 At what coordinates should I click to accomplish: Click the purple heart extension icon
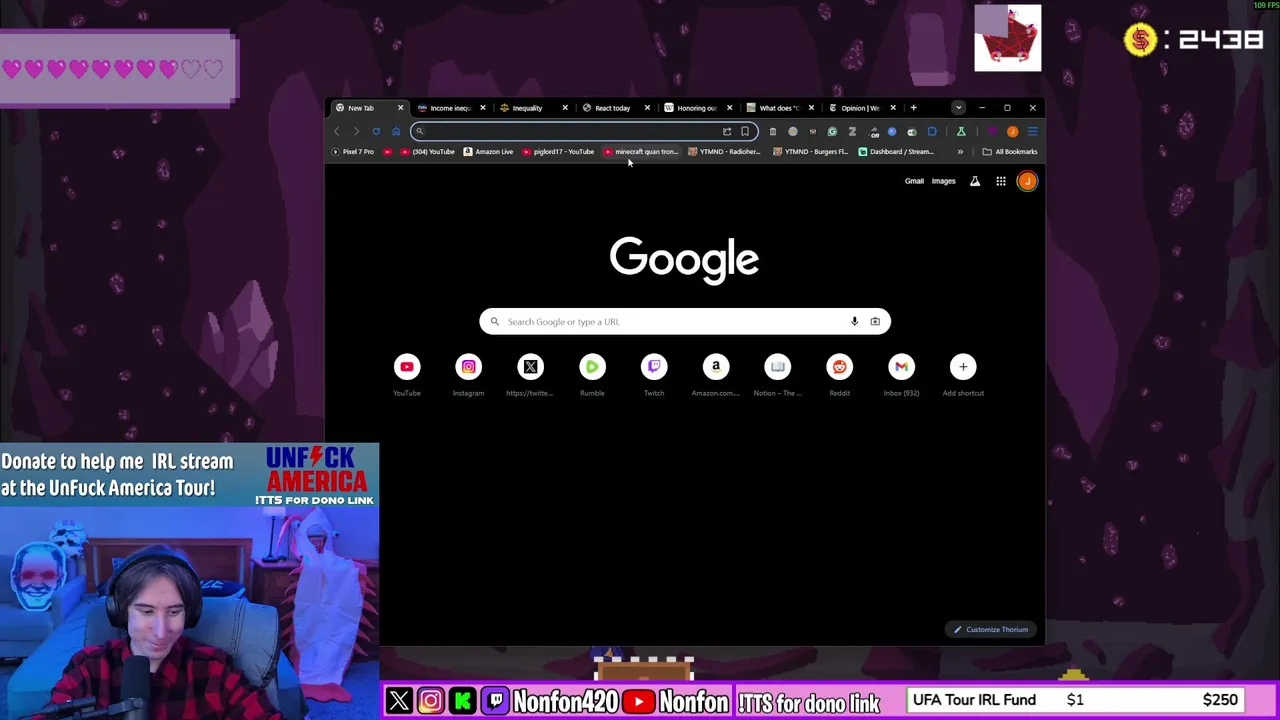click(x=992, y=131)
